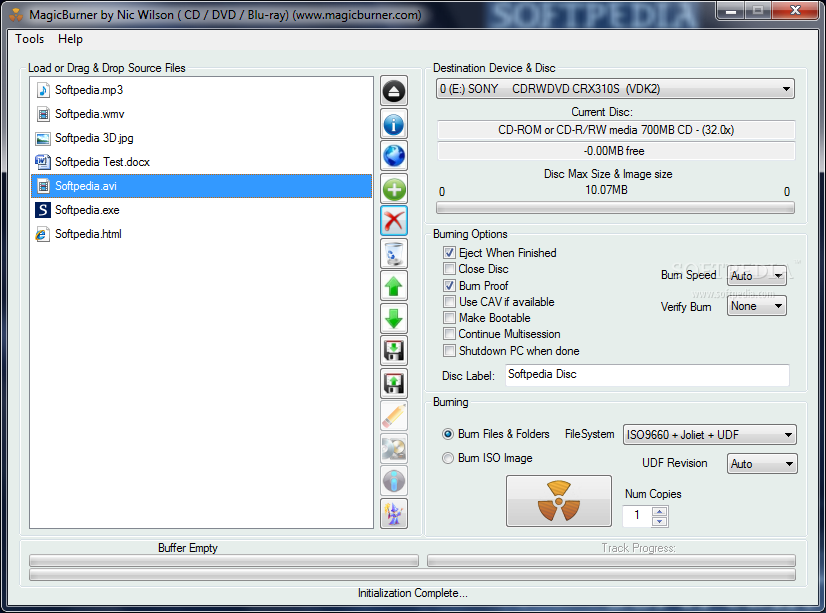Click the MagicBurner title bar app icon

16,15
